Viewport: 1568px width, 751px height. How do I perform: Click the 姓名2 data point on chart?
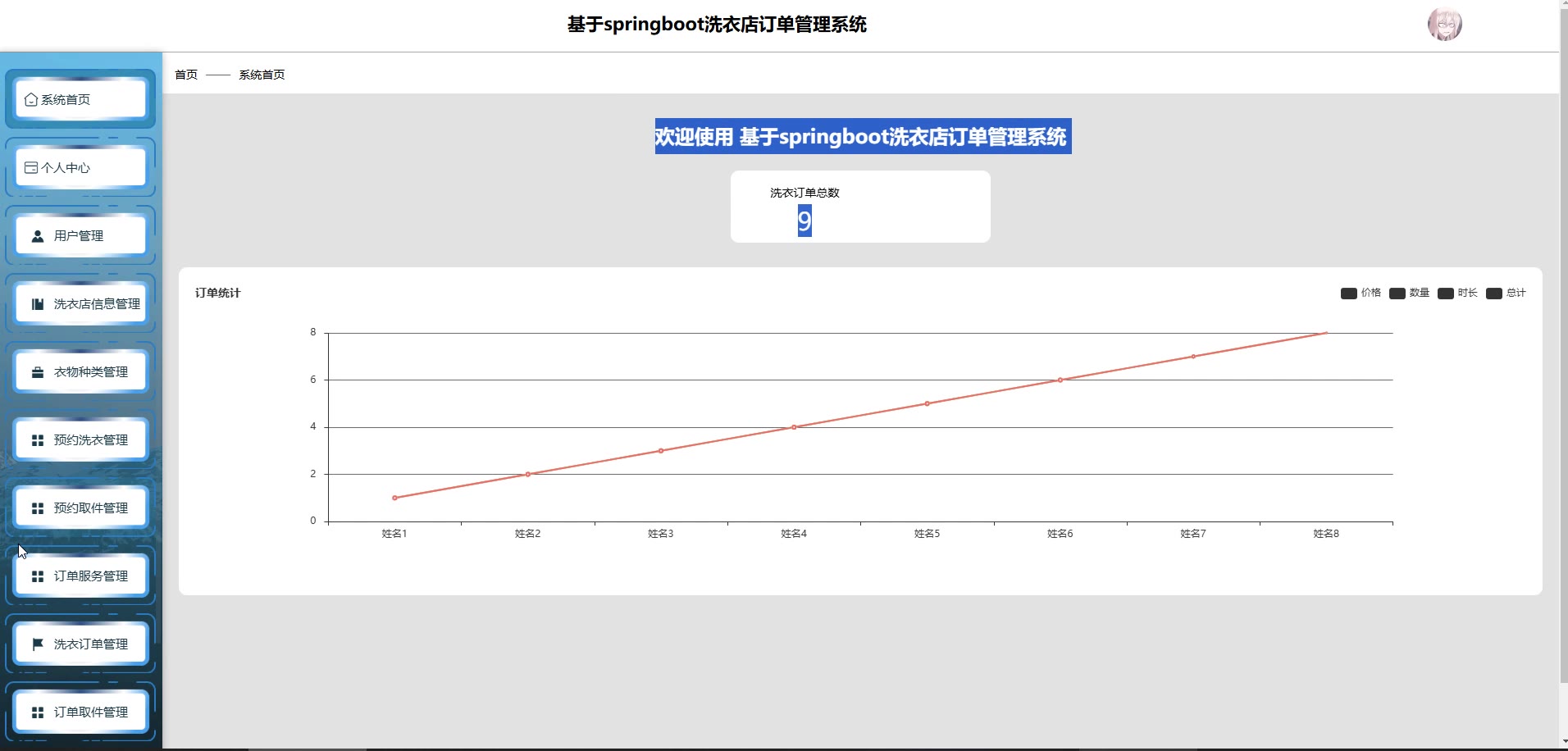[x=528, y=474]
